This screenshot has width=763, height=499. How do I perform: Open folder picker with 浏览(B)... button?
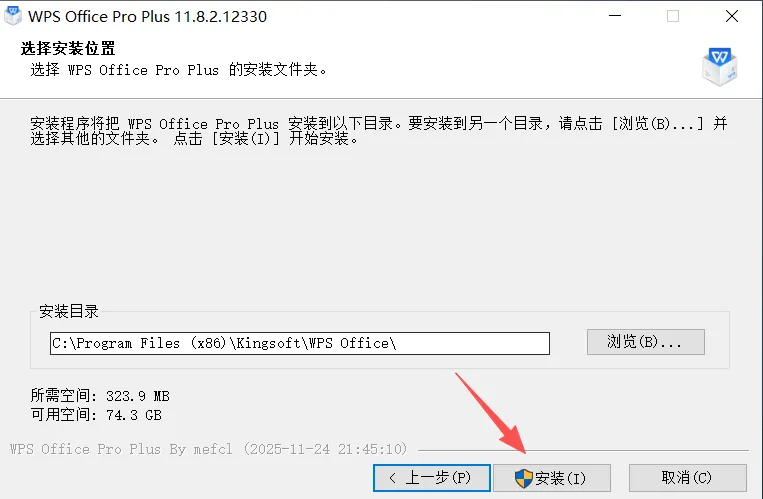pos(646,342)
